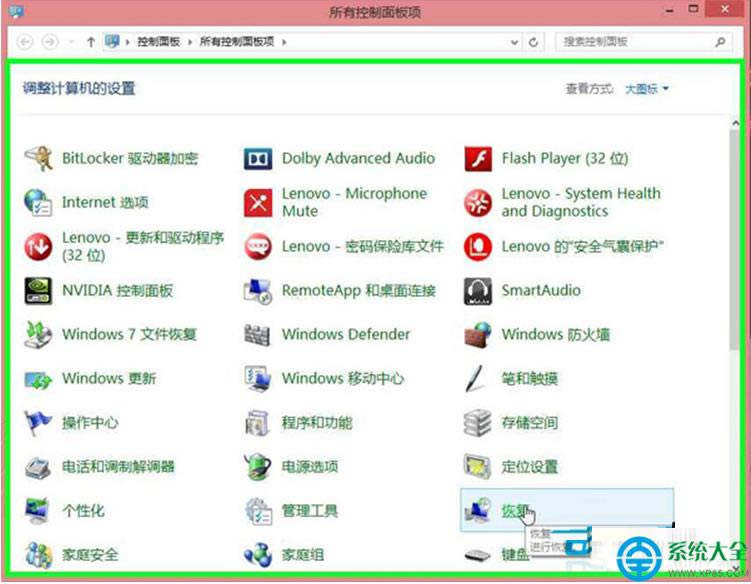Screen dimensions: 751x584
Task: Open the 家庭组 spheres icon
Action: (x=258, y=555)
